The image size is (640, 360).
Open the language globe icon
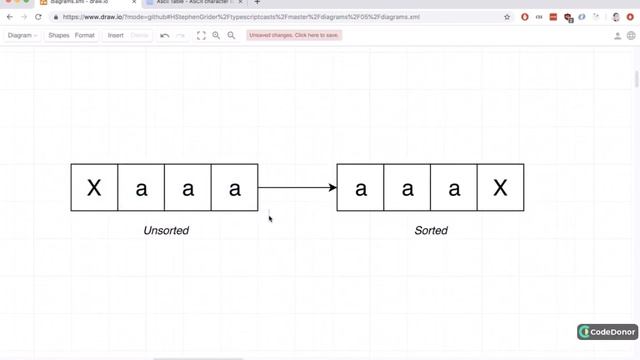[x=631, y=36]
